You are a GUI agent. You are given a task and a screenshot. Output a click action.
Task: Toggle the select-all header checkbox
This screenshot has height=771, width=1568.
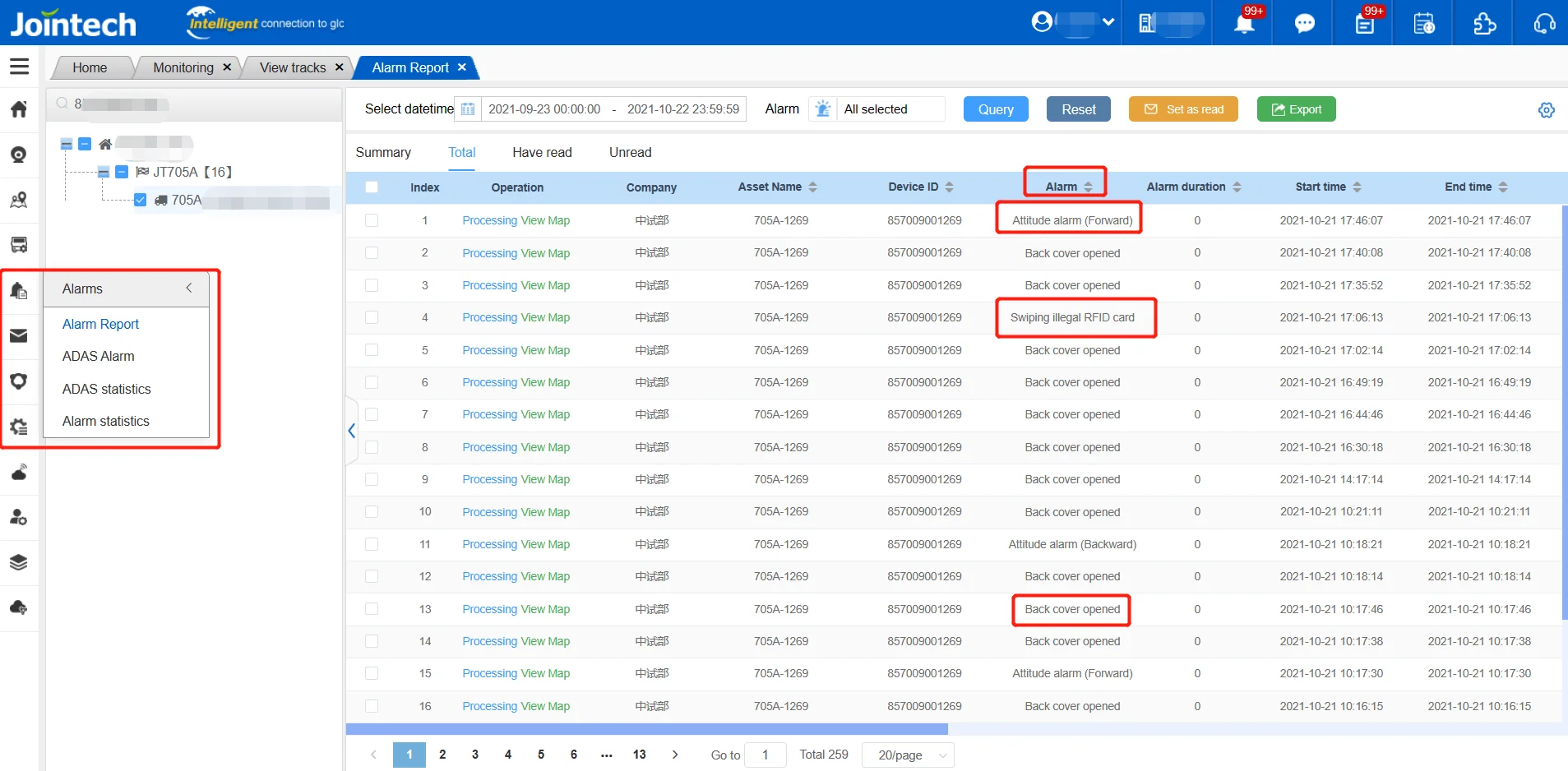point(372,187)
